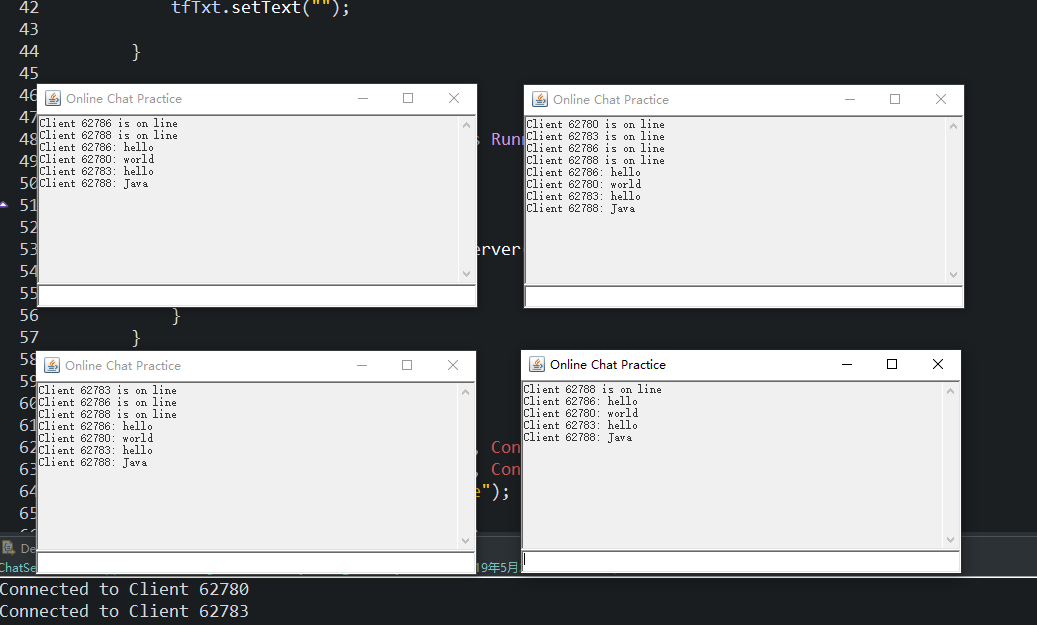Click 'Client 62780 is on line' message
This screenshot has height=625, width=1037.
coord(595,124)
